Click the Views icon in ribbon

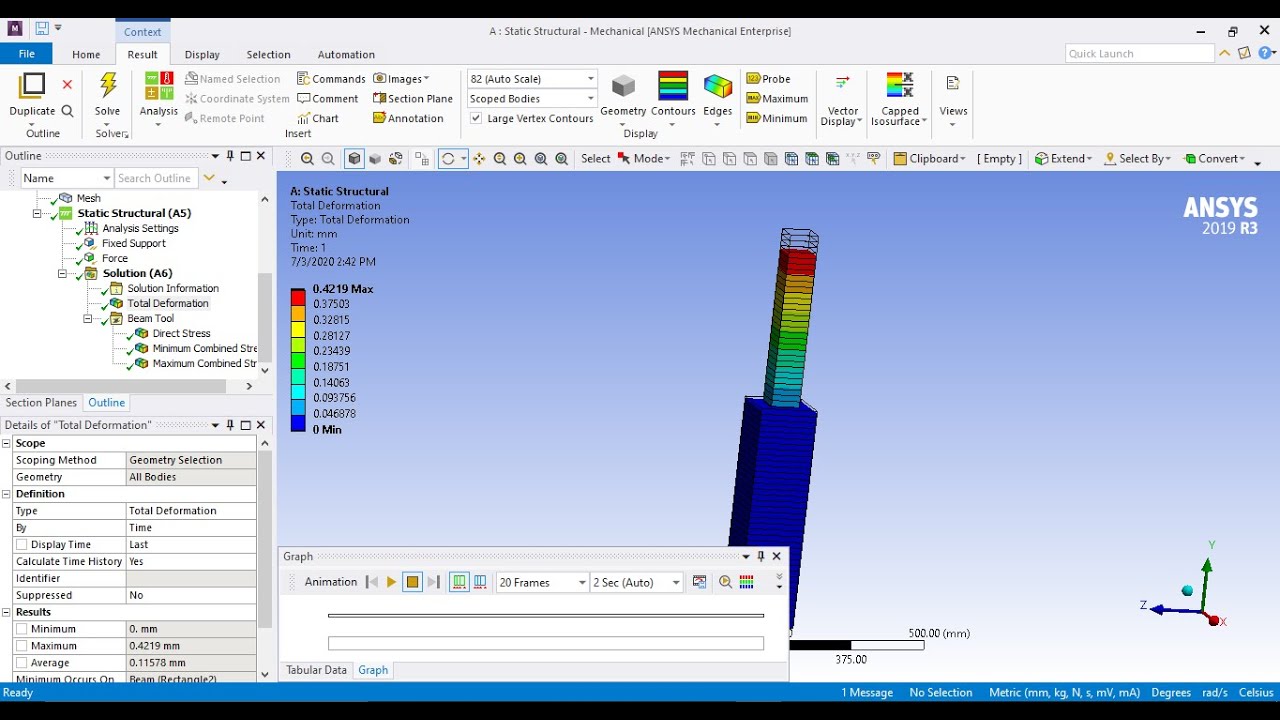953,84
